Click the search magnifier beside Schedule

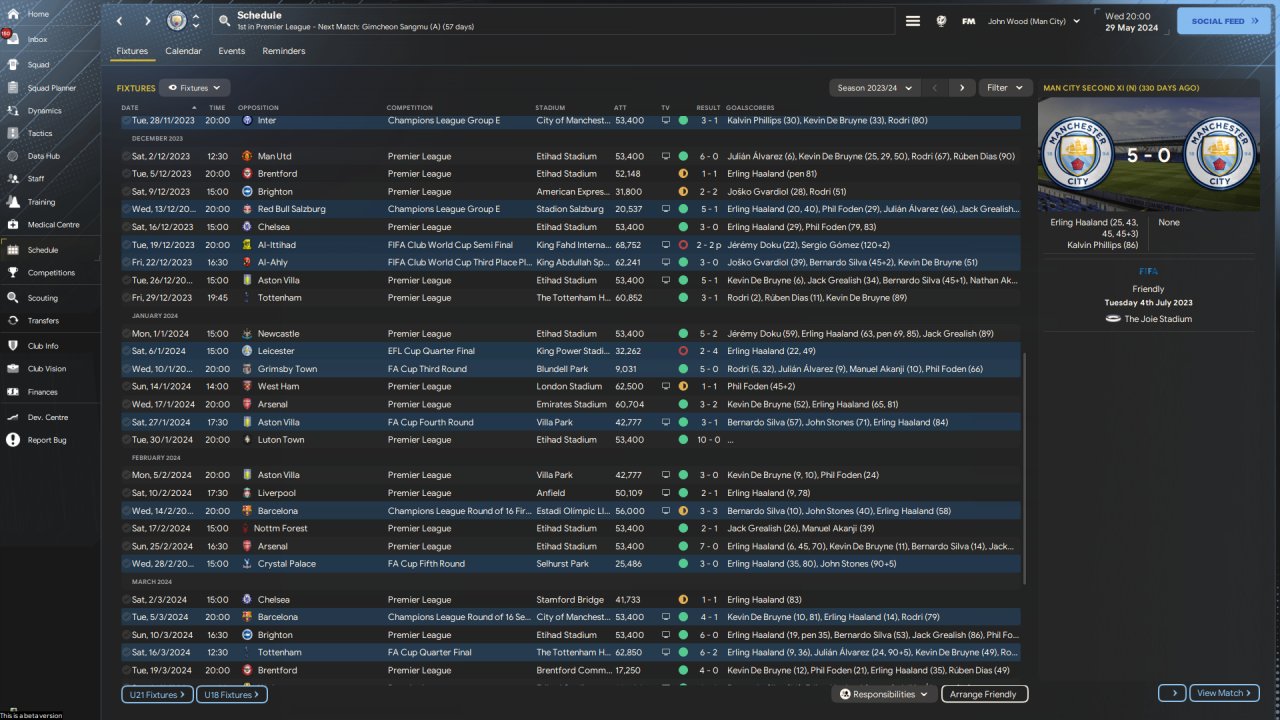tap(223, 21)
